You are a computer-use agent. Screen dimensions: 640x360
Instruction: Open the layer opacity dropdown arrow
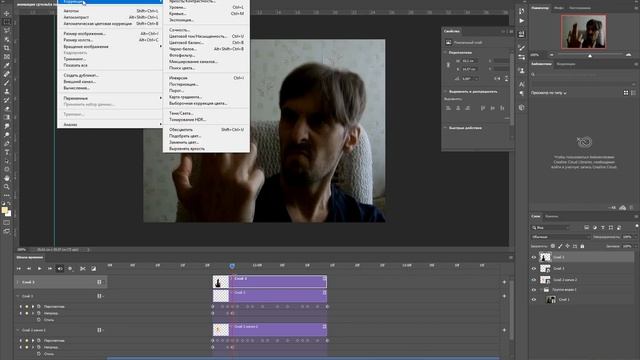coord(635,237)
